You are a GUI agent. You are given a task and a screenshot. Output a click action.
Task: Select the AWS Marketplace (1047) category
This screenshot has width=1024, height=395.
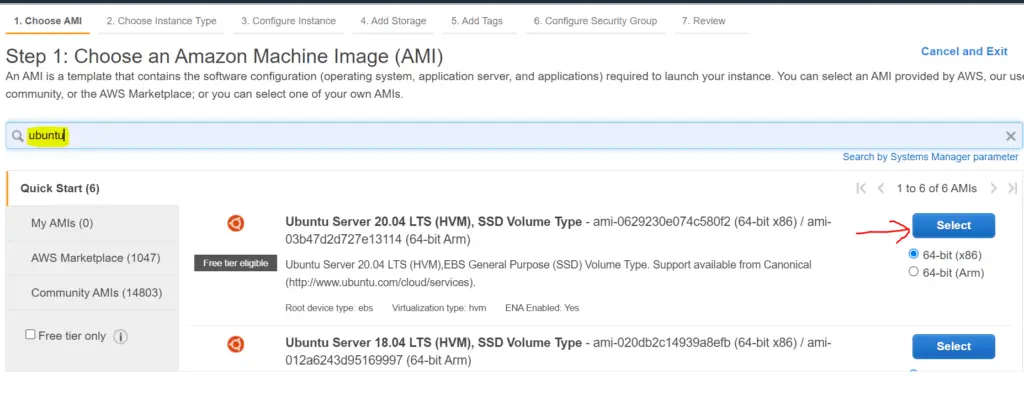[x=92, y=258]
